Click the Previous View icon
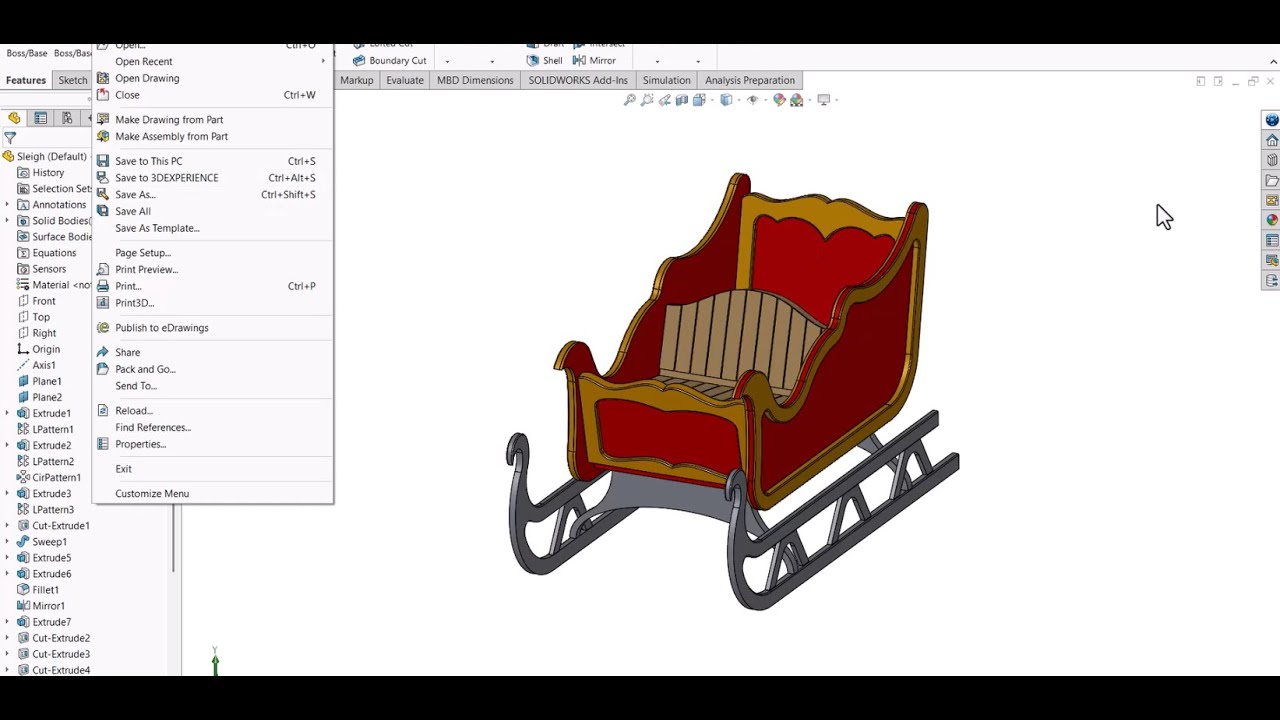This screenshot has width=1280, height=720. (x=665, y=100)
